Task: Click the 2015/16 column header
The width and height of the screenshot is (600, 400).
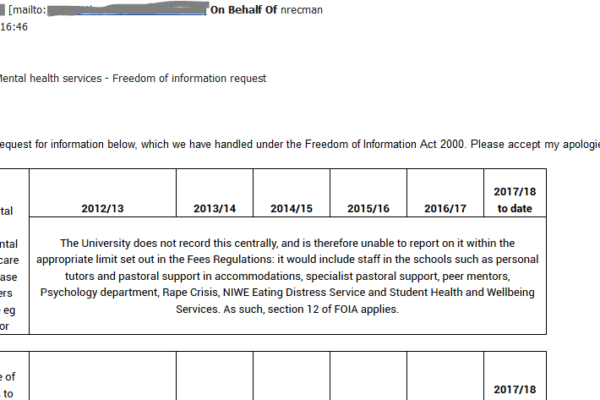Action: pos(368,209)
